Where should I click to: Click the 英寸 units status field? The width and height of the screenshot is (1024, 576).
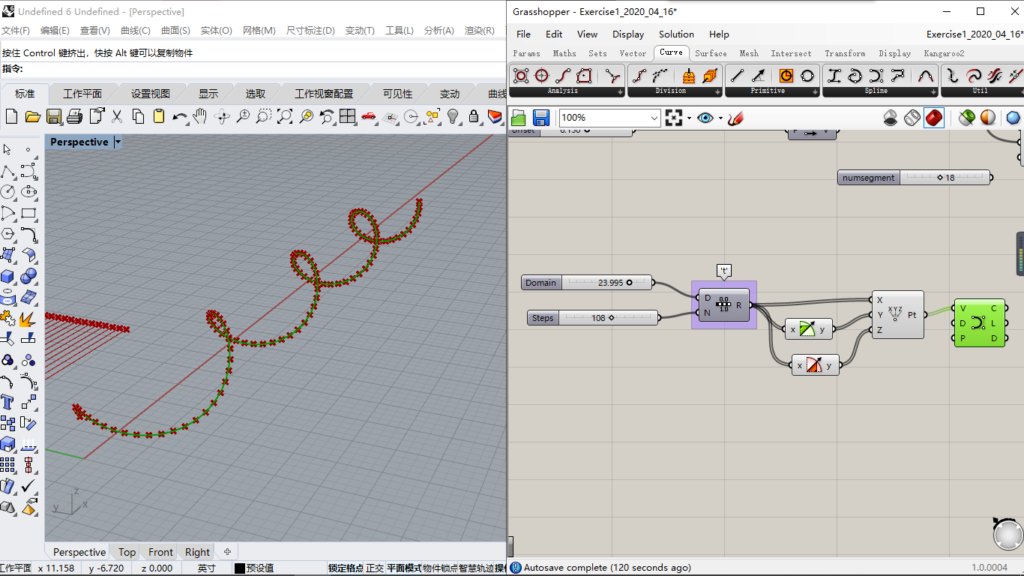coord(206,568)
